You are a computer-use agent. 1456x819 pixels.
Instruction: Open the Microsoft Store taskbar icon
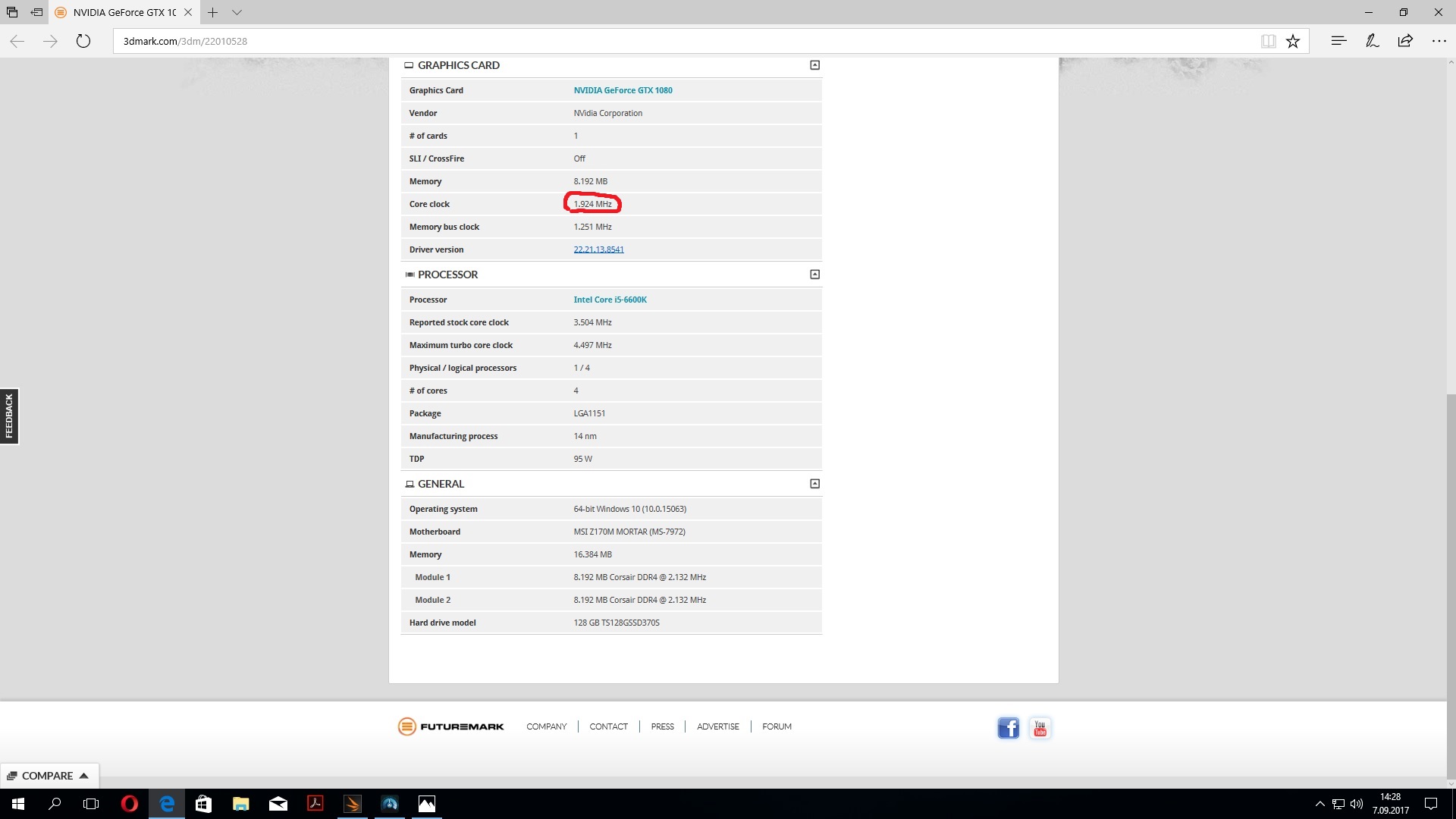point(203,804)
